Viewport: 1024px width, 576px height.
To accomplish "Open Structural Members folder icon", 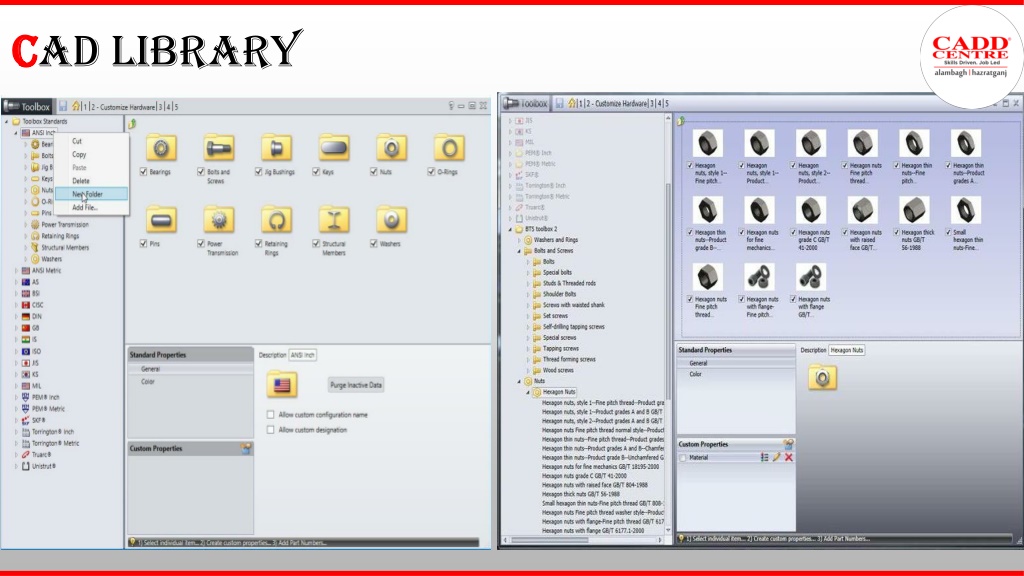I will (334, 220).
